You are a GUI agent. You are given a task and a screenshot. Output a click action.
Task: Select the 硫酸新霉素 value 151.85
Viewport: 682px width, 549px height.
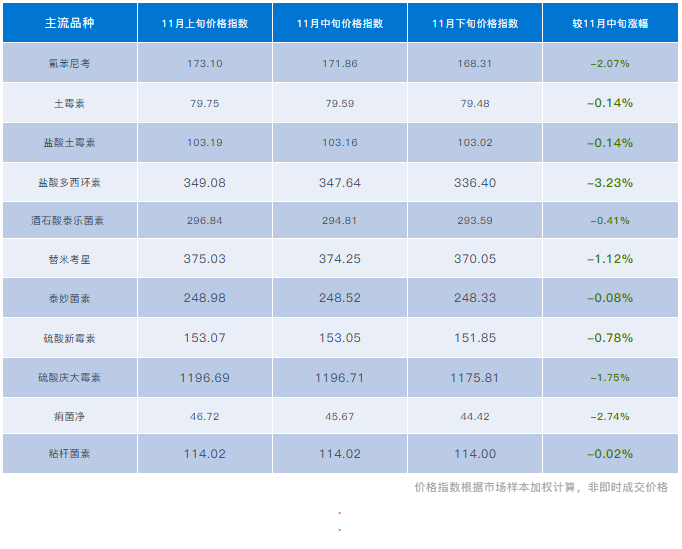pos(475,338)
